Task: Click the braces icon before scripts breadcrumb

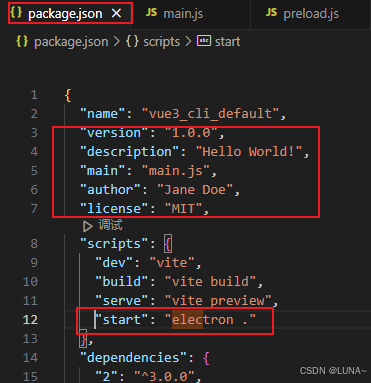Action: [x=132, y=41]
